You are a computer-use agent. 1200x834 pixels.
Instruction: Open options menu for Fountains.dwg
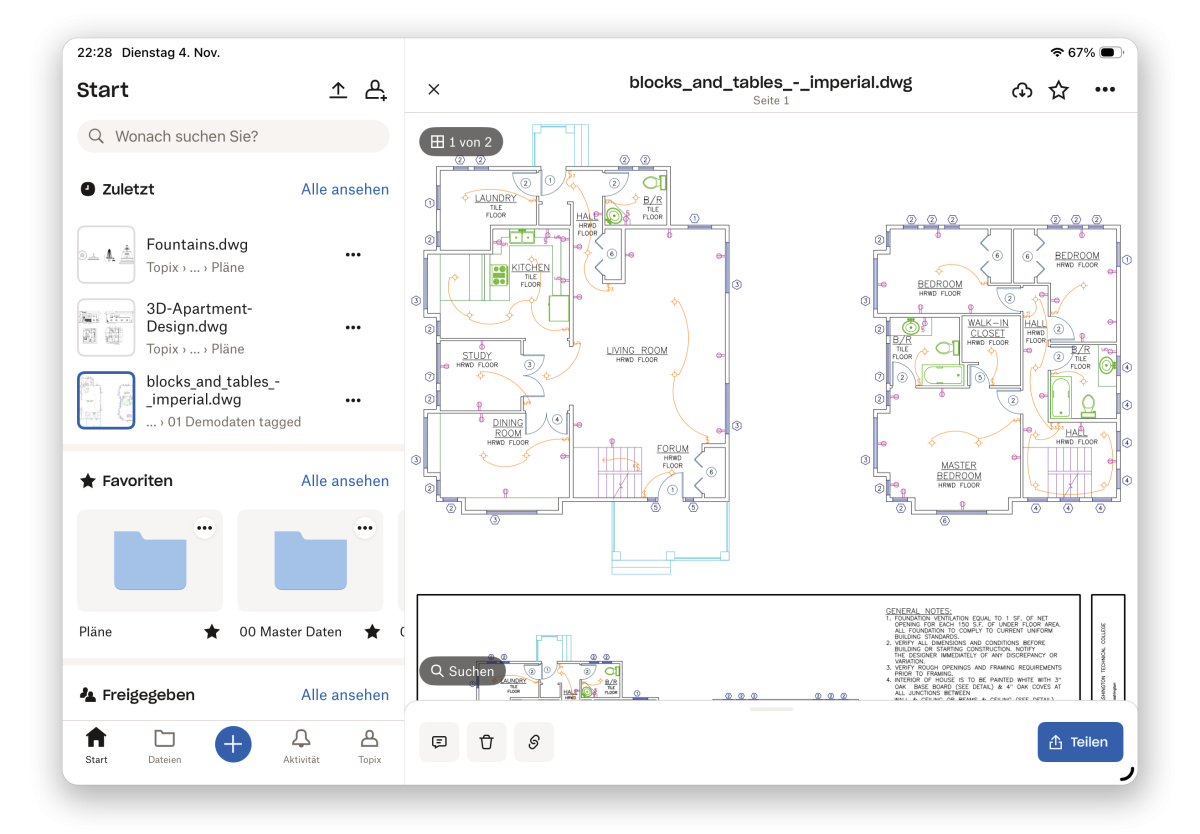pyautogui.click(x=353, y=255)
